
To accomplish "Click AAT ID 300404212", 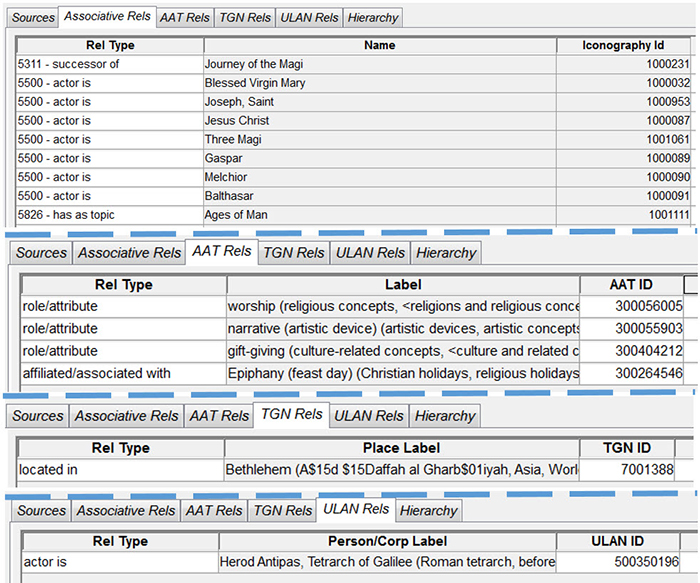I will (631, 351).
